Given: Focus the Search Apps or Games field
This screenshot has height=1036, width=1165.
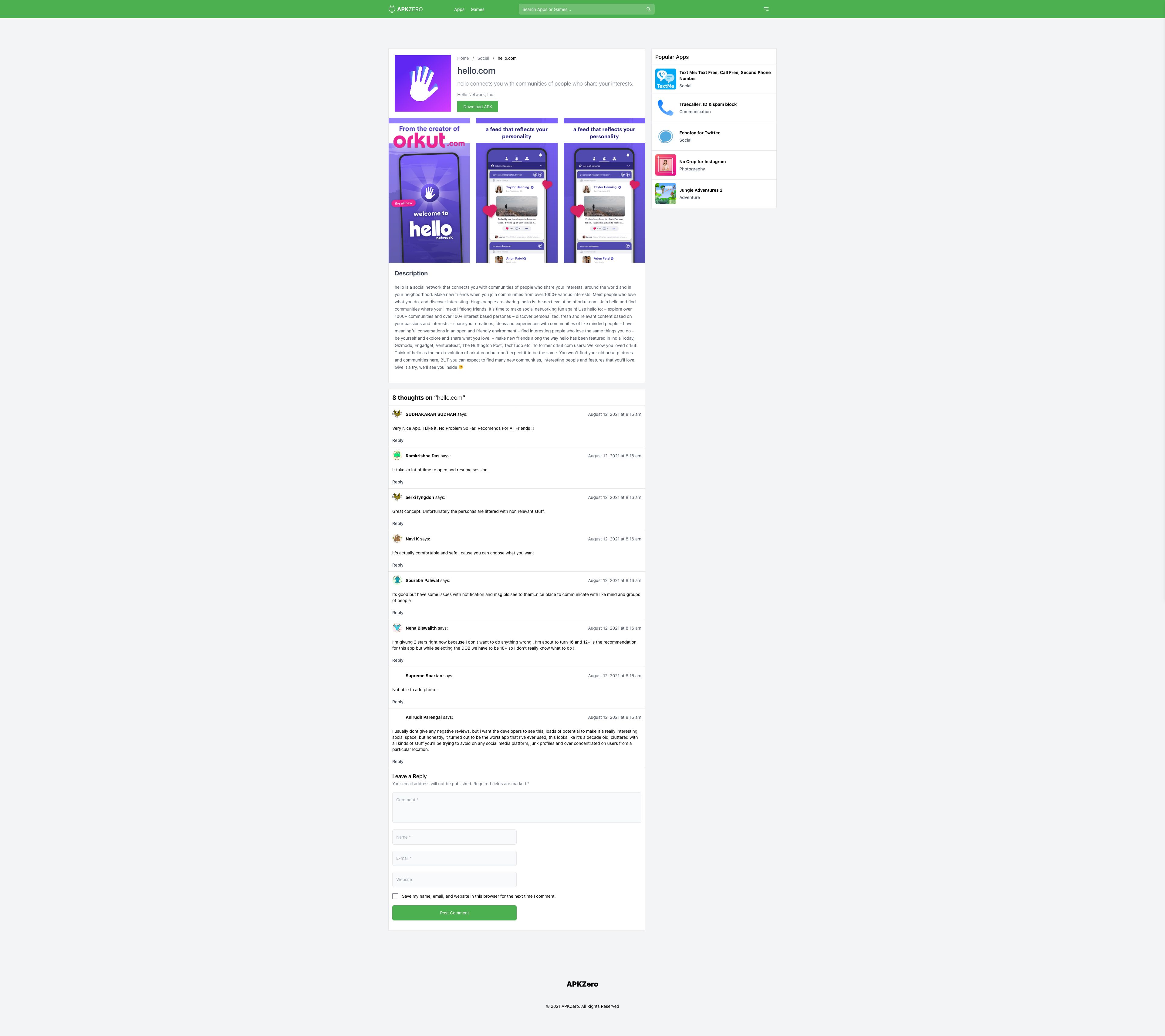Looking at the screenshot, I should [586, 9].
